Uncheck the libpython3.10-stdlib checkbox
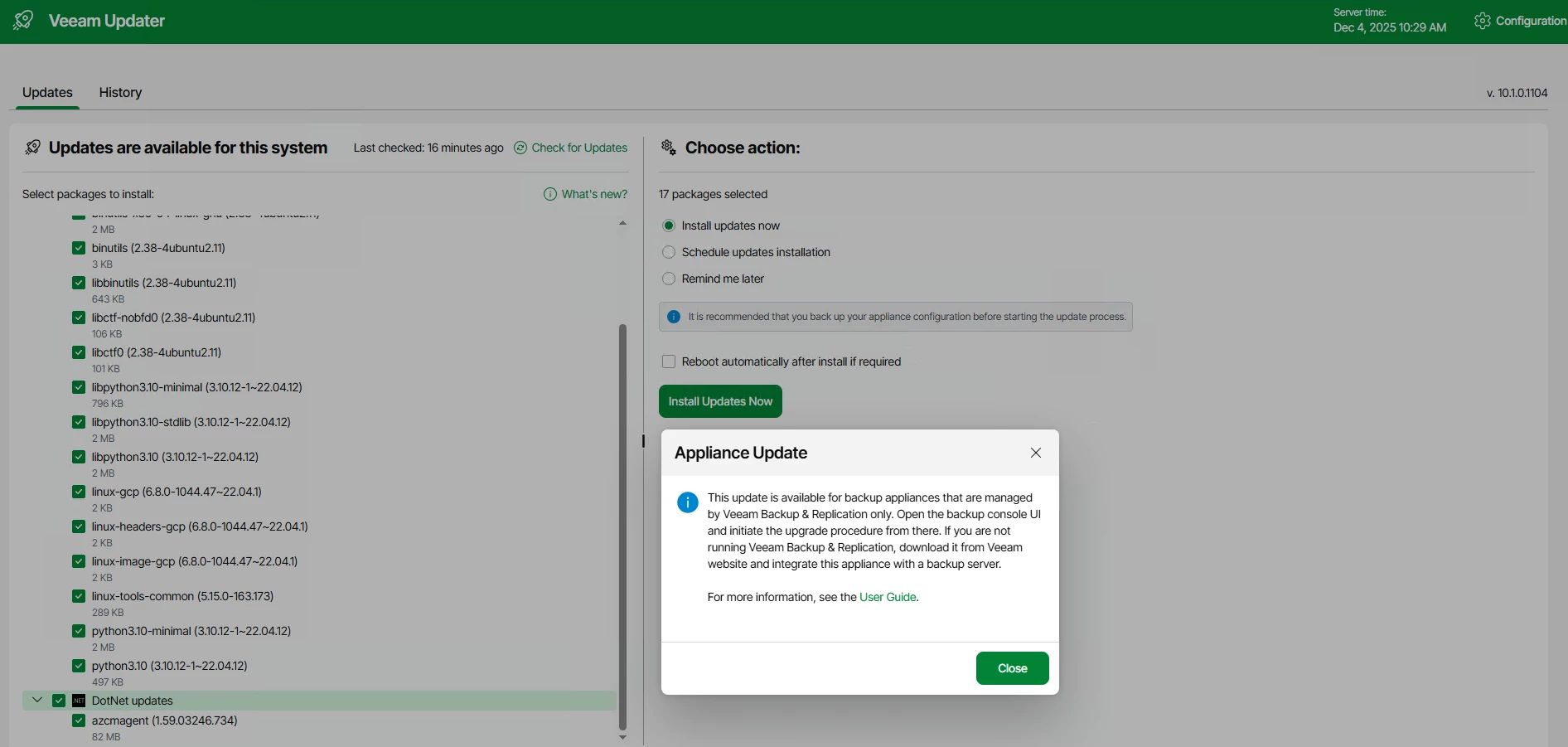This screenshot has height=747, width=1568. tap(79, 422)
